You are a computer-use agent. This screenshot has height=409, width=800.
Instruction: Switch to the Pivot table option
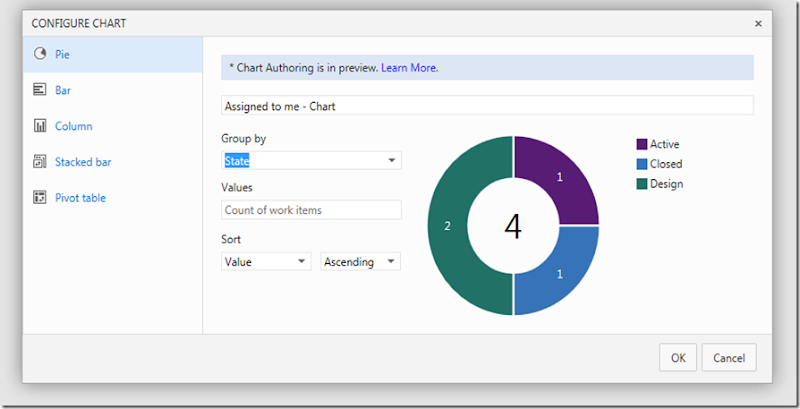point(80,198)
